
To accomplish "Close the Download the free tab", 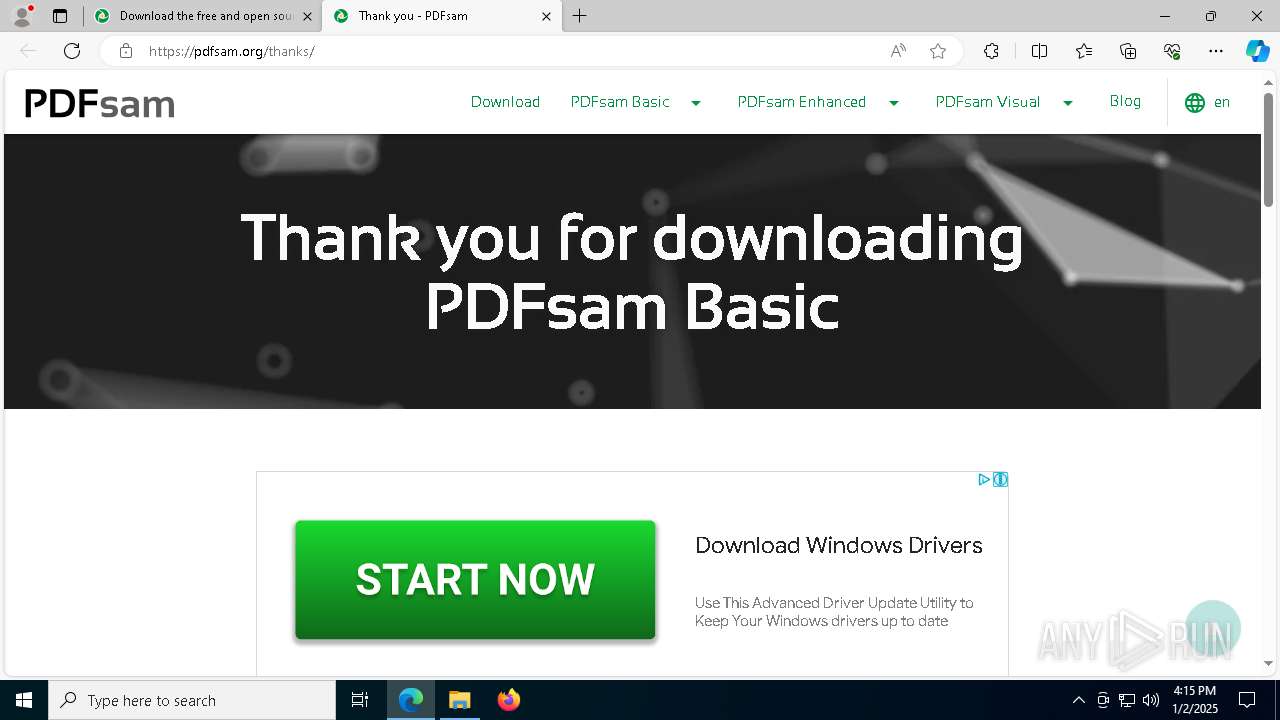I will tap(307, 16).
